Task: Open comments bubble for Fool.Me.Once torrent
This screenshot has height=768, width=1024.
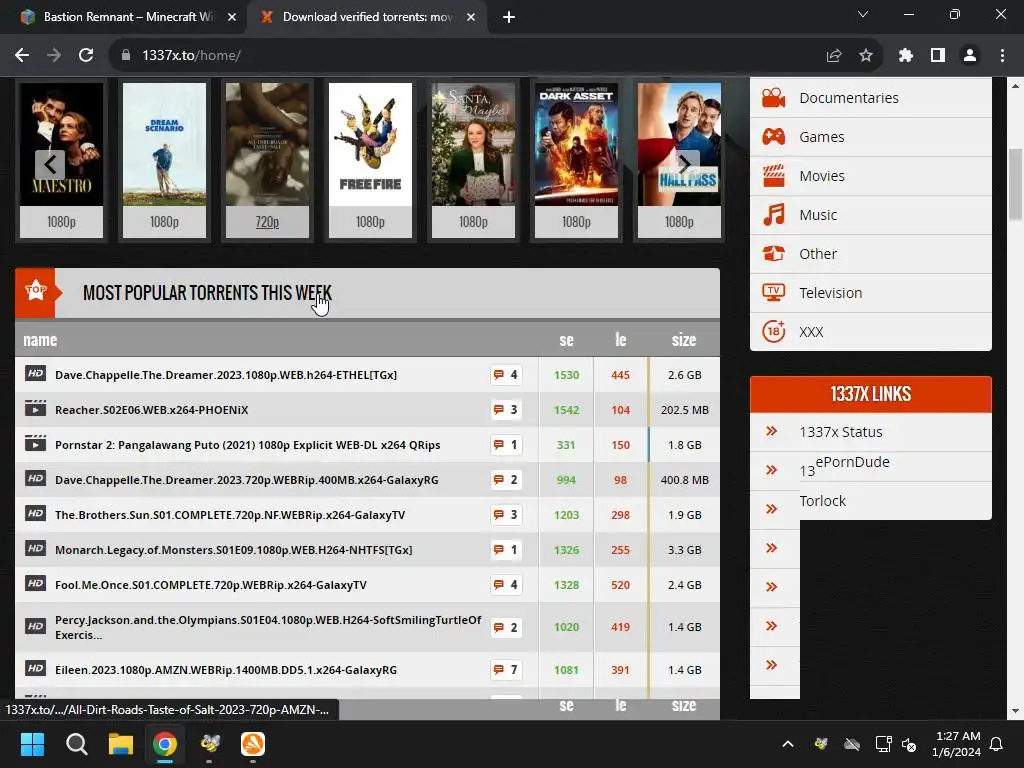Action: [x=506, y=584]
